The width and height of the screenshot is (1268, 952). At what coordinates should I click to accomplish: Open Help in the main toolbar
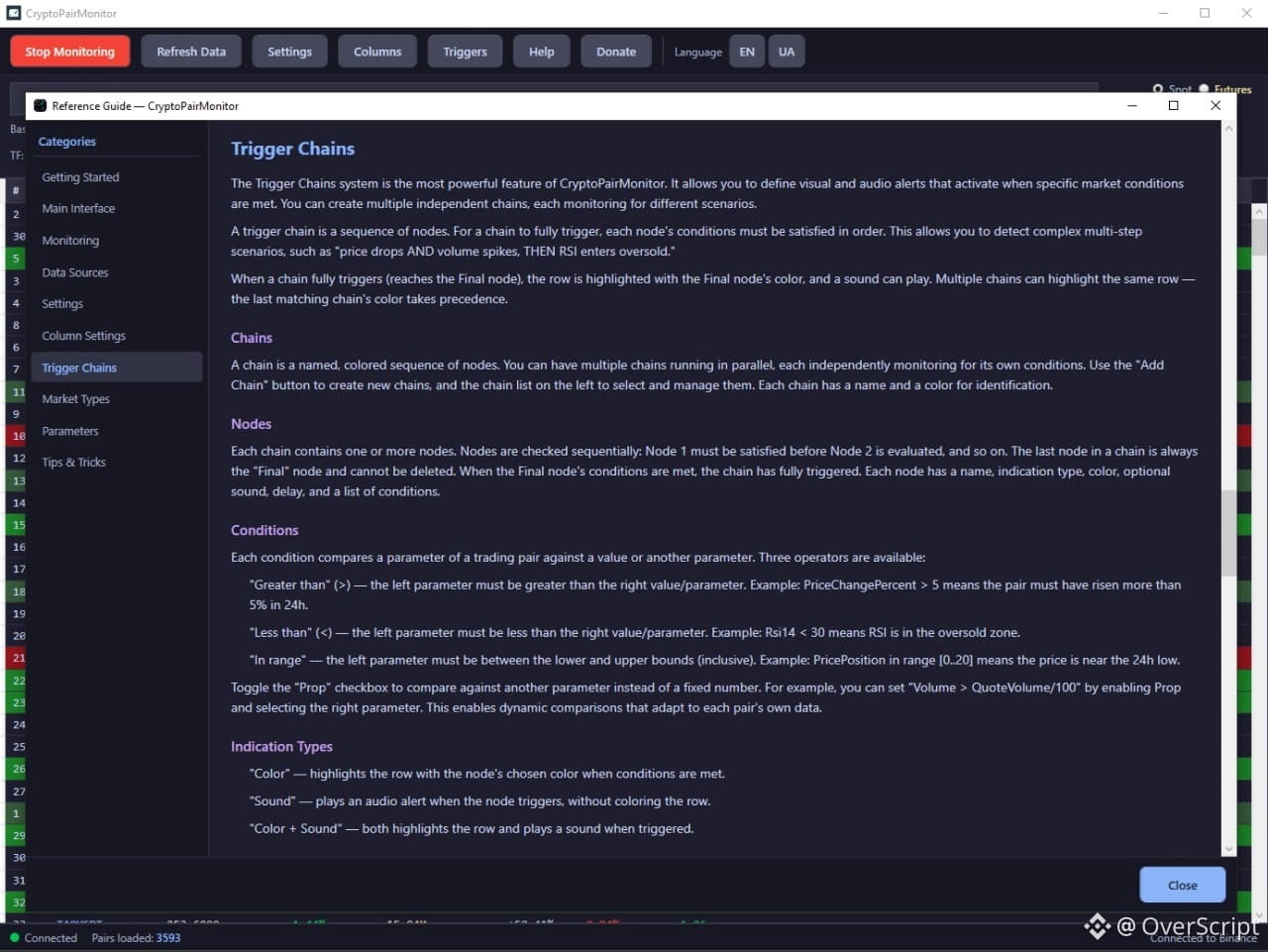(x=542, y=52)
